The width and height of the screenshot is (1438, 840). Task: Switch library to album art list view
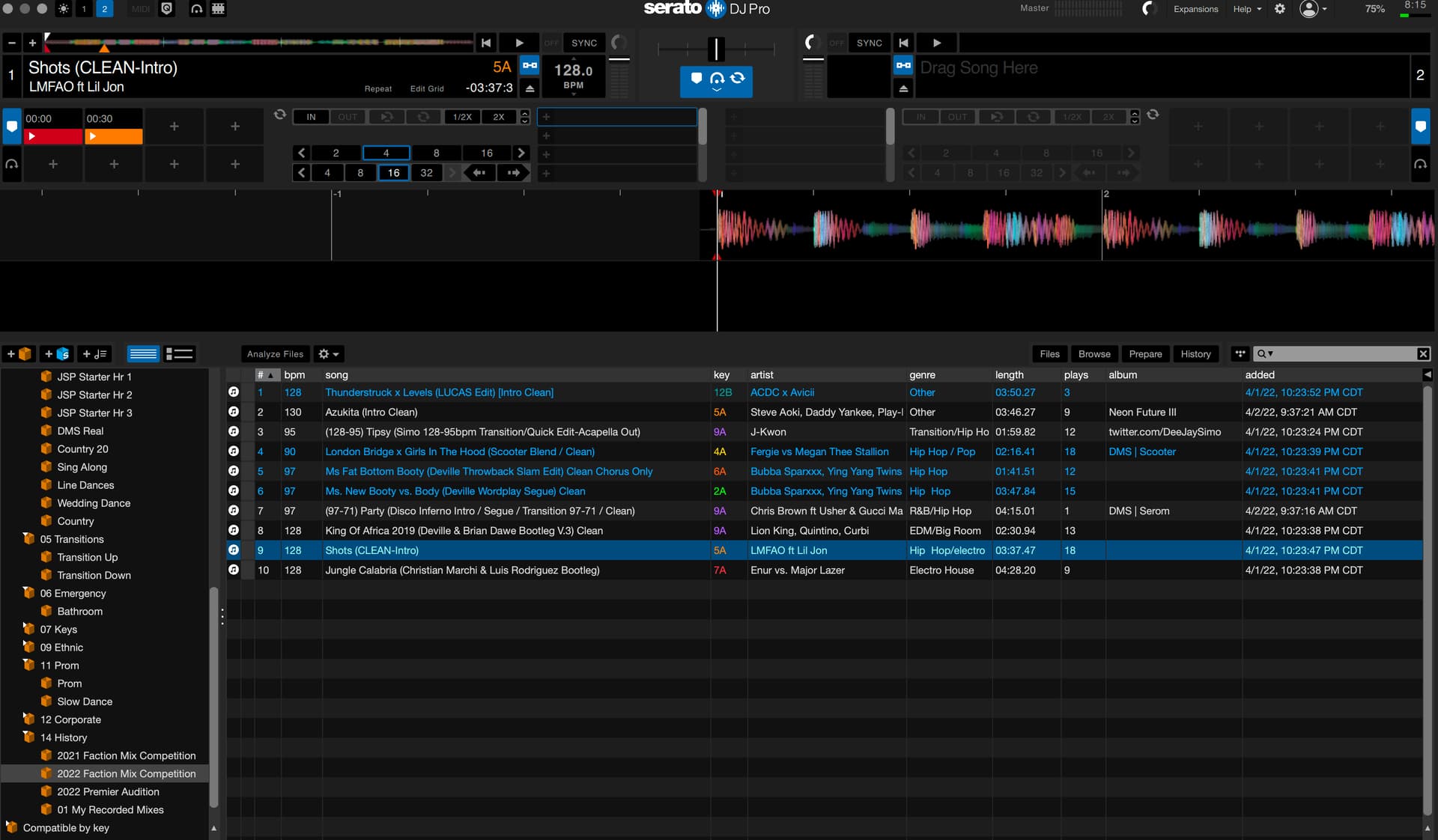(x=180, y=354)
